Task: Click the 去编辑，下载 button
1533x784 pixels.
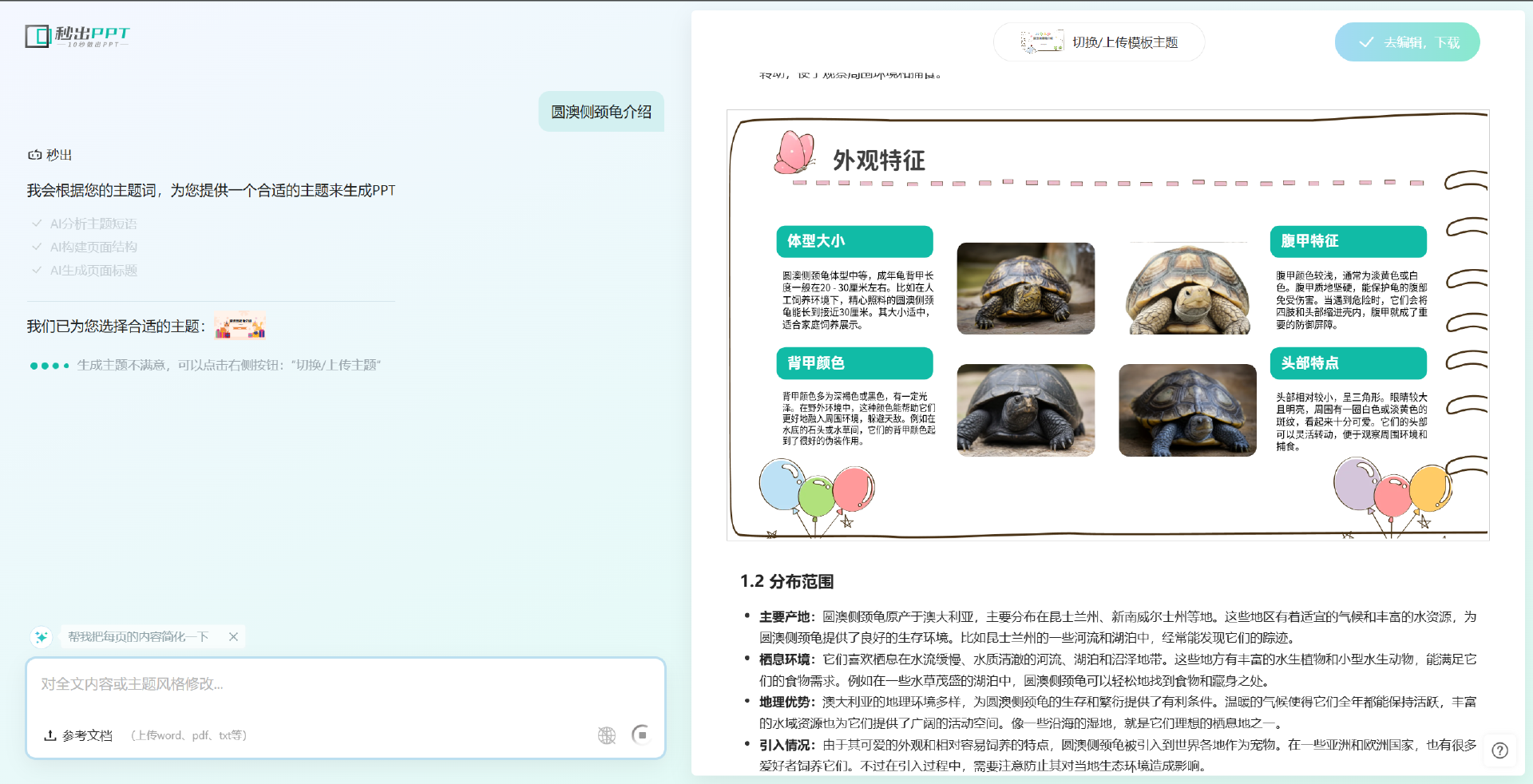Action: 1407,42
